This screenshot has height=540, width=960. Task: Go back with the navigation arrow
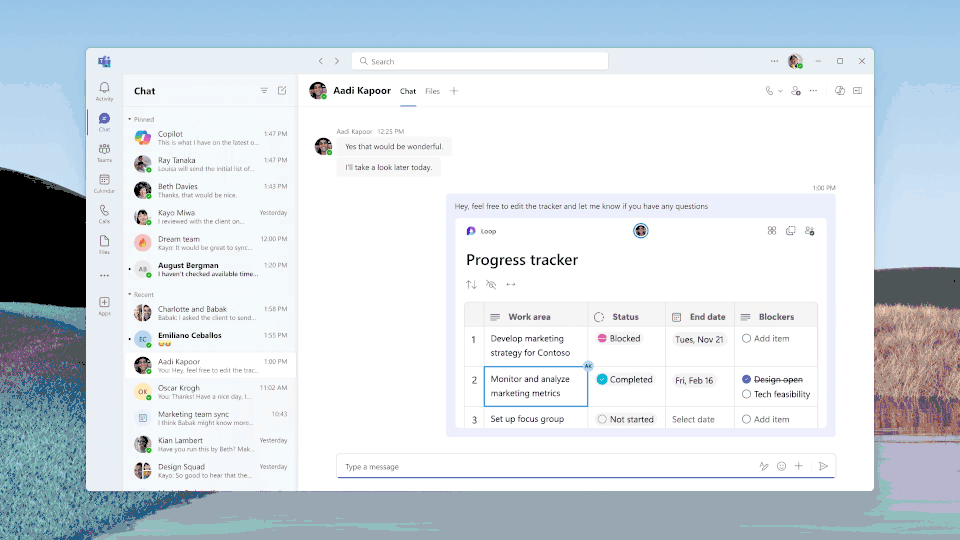pyautogui.click(x=320, y=61)
